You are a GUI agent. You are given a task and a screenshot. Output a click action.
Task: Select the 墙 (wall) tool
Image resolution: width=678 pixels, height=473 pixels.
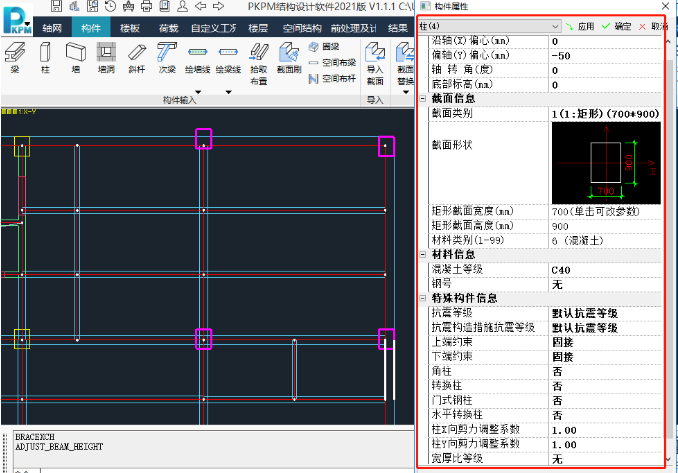click(76, 58)
